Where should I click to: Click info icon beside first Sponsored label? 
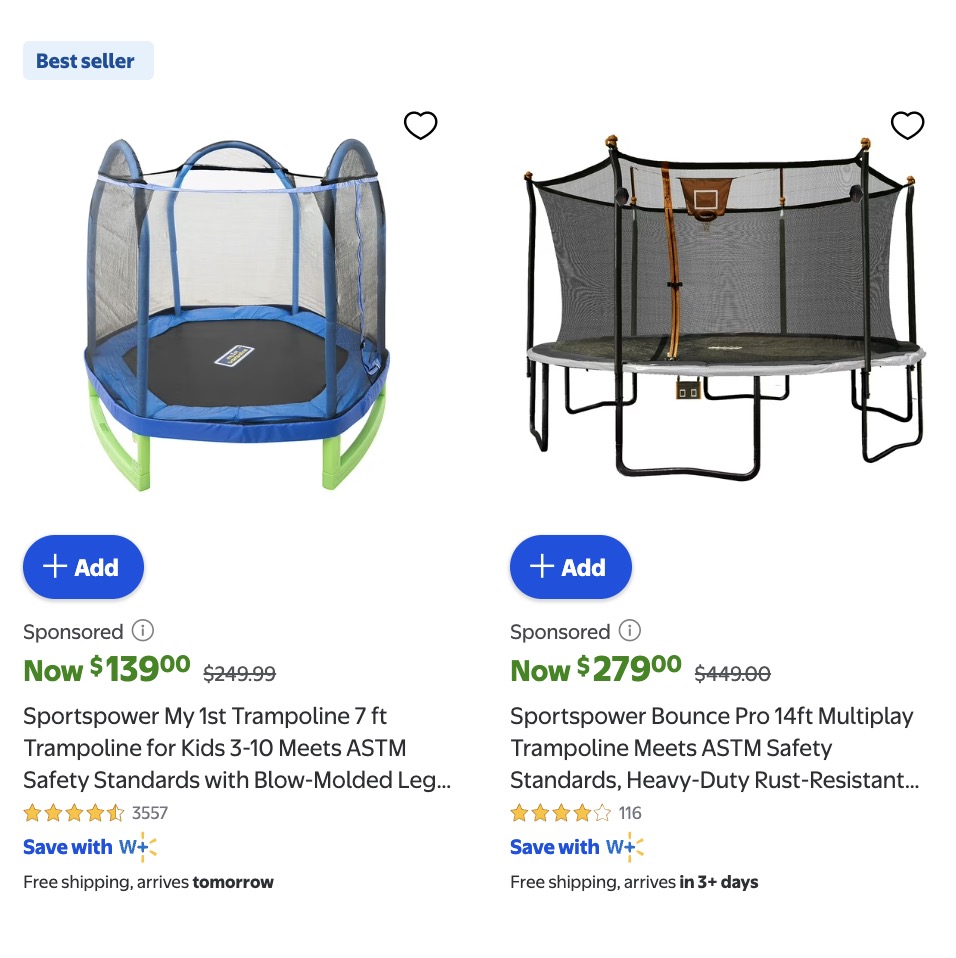(143, 631)
